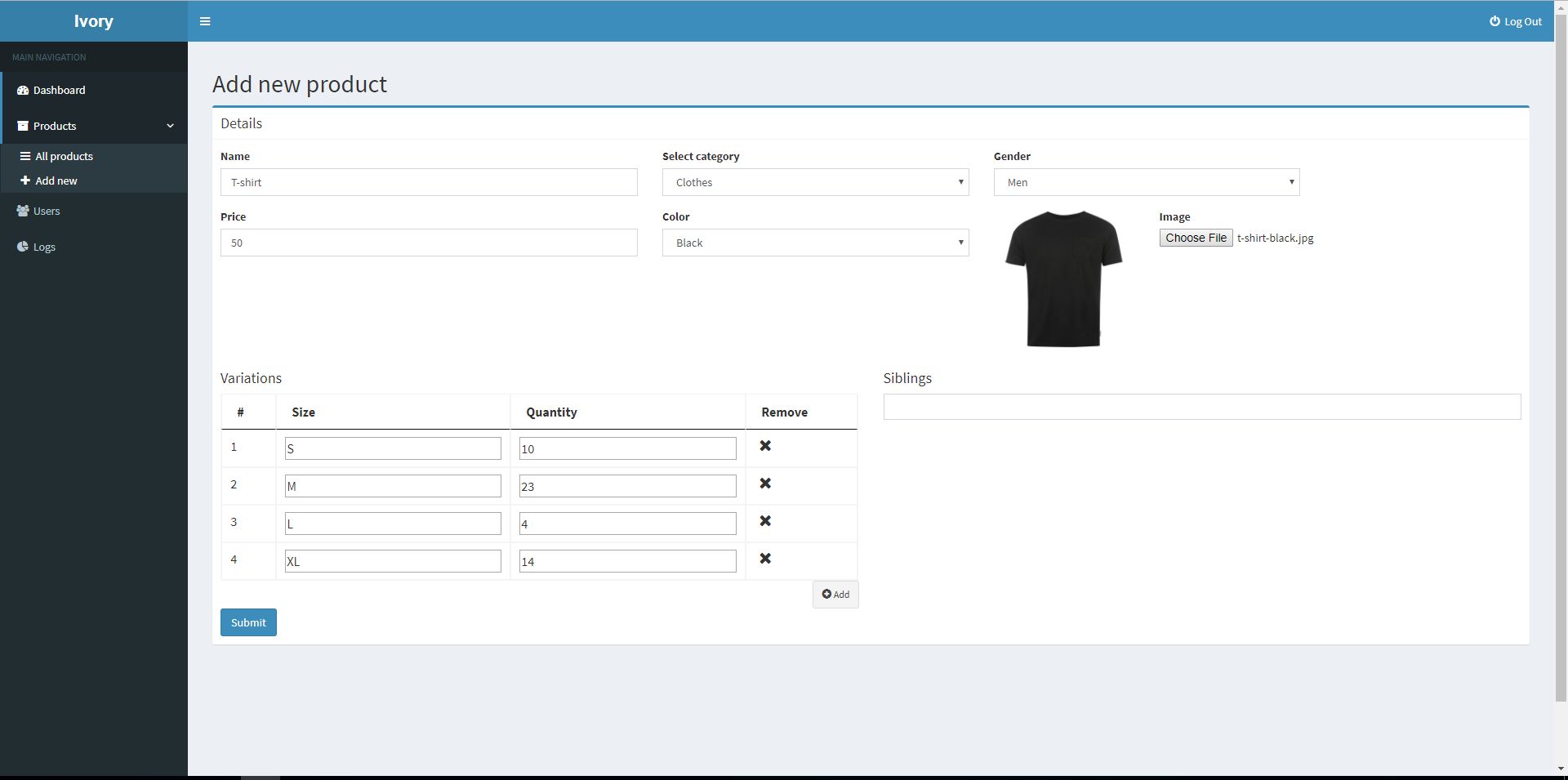Select Add new in the sidebar

56,181
